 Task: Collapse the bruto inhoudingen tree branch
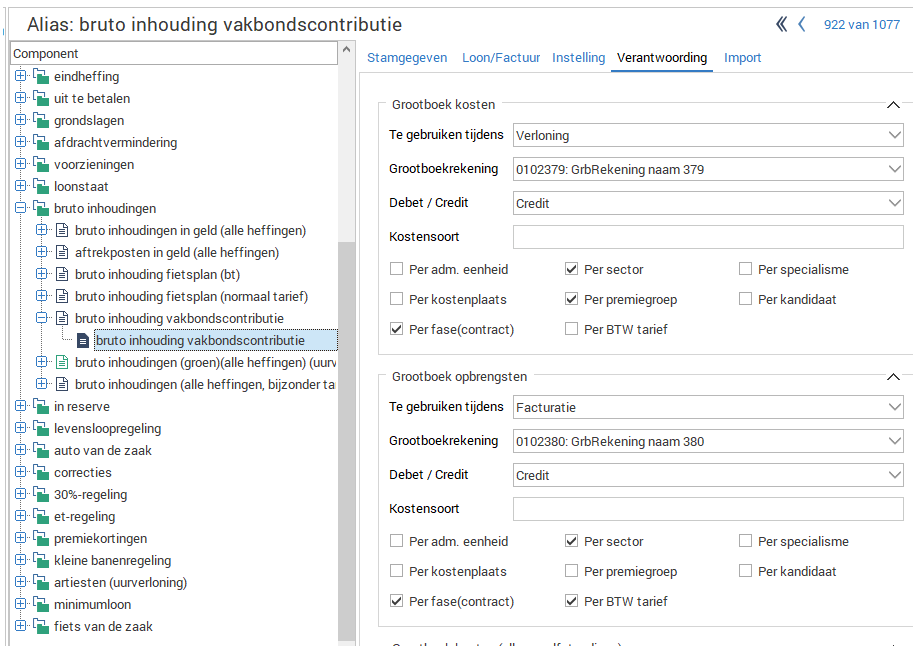[20, 208]
